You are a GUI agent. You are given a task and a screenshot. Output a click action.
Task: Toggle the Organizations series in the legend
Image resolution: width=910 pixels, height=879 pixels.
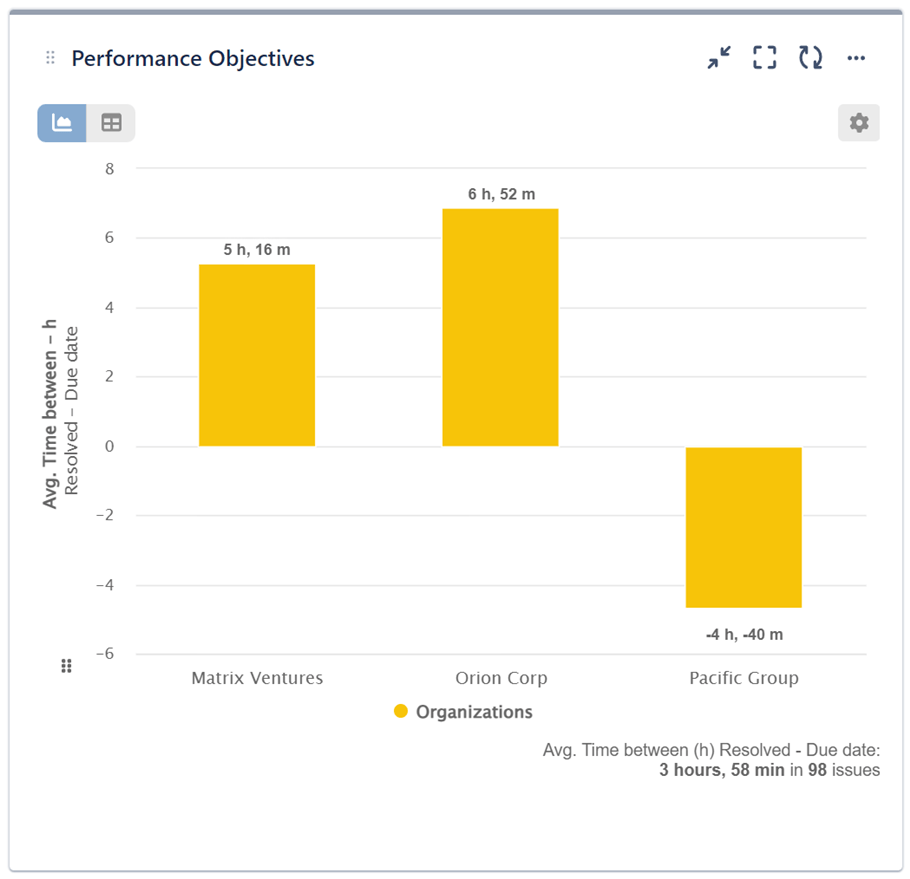coord(464,711)
